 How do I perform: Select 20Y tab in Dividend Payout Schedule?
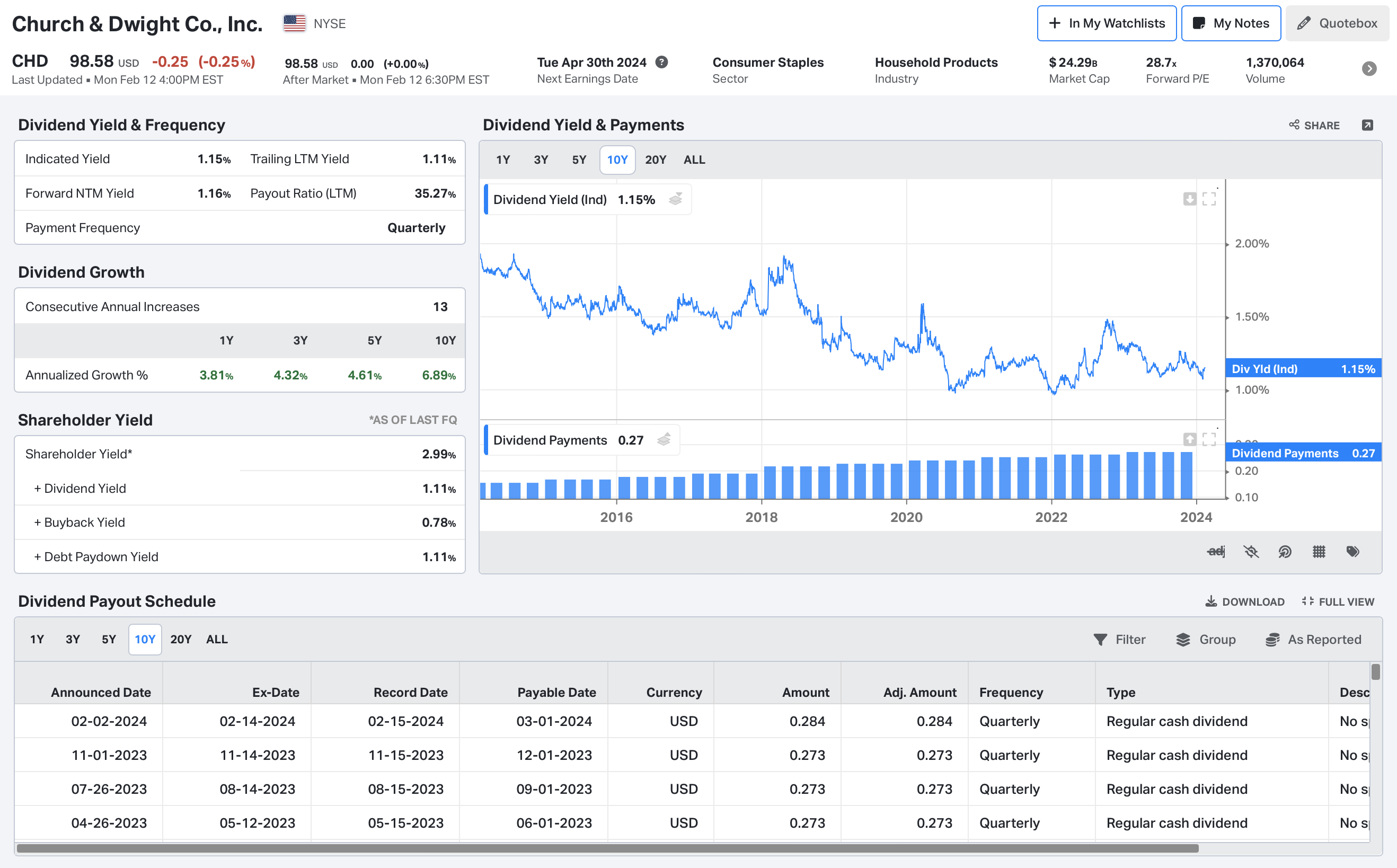click(x=181, y=639)
